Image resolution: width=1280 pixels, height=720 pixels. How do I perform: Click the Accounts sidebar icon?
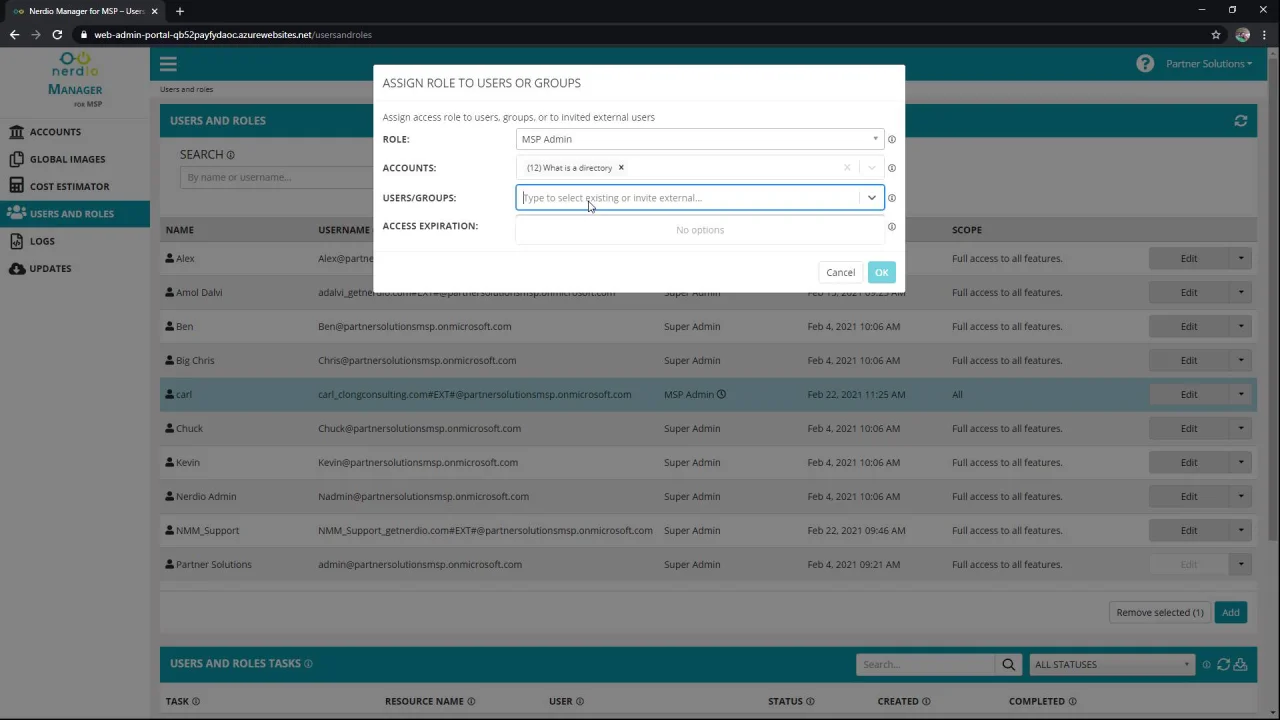[x=16, y=132]
